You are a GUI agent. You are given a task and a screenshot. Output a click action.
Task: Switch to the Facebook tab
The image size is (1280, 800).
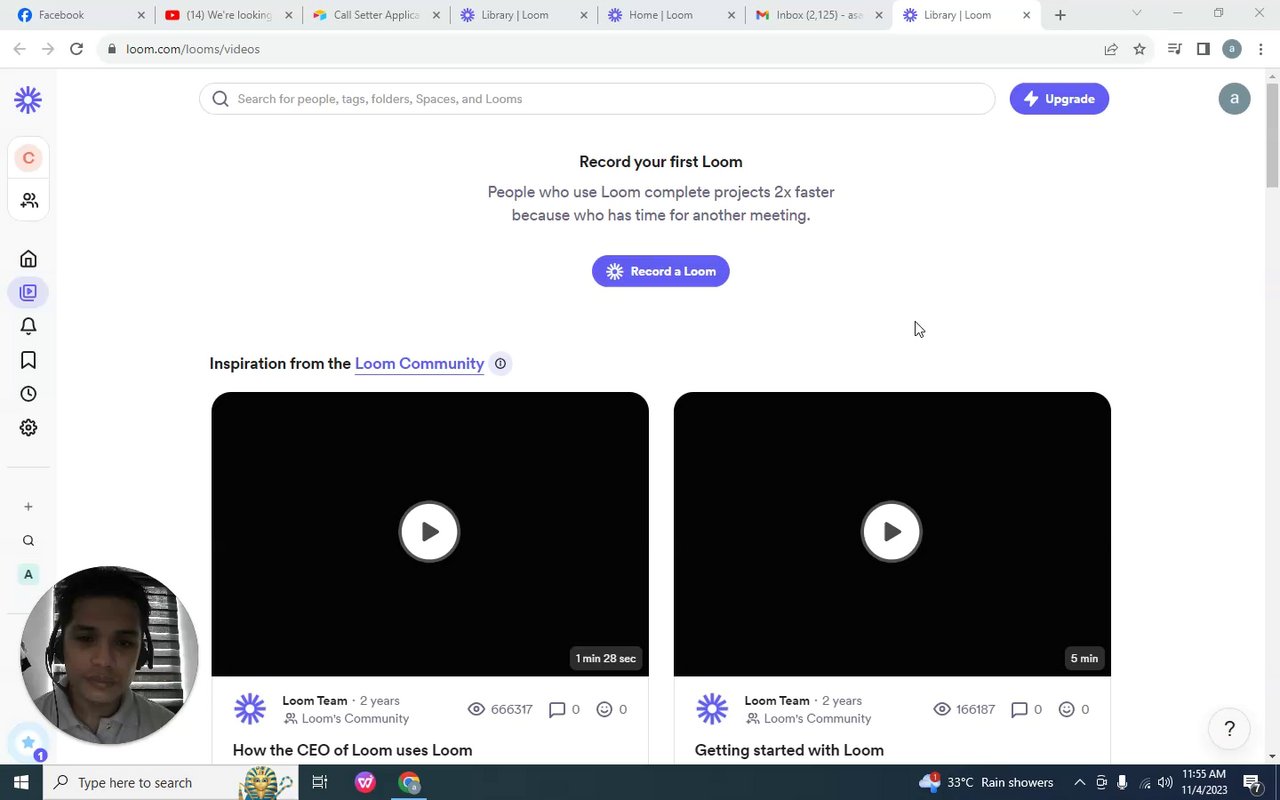(x=78, y=15)
